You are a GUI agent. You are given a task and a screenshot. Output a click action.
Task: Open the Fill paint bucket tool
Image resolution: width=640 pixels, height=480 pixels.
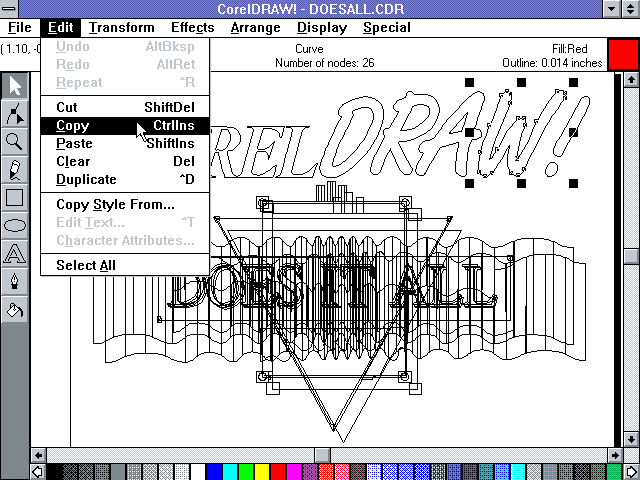click(x=15, y=310)
